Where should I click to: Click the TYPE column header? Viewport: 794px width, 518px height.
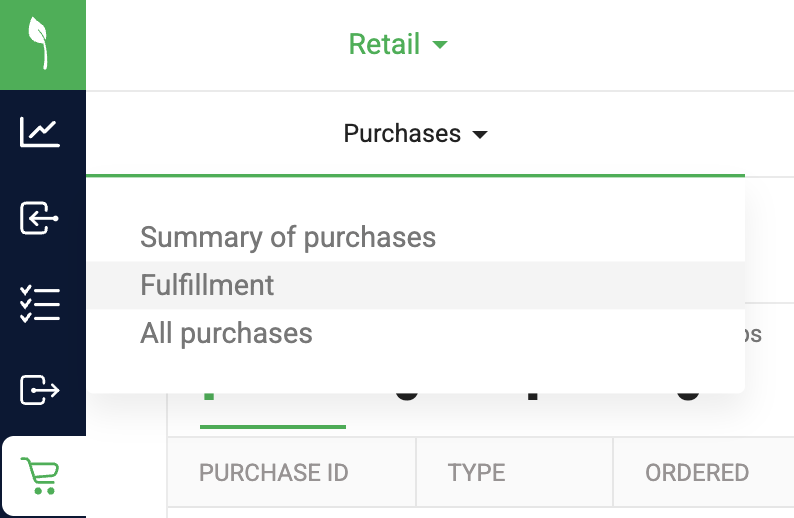coord(476,472)
